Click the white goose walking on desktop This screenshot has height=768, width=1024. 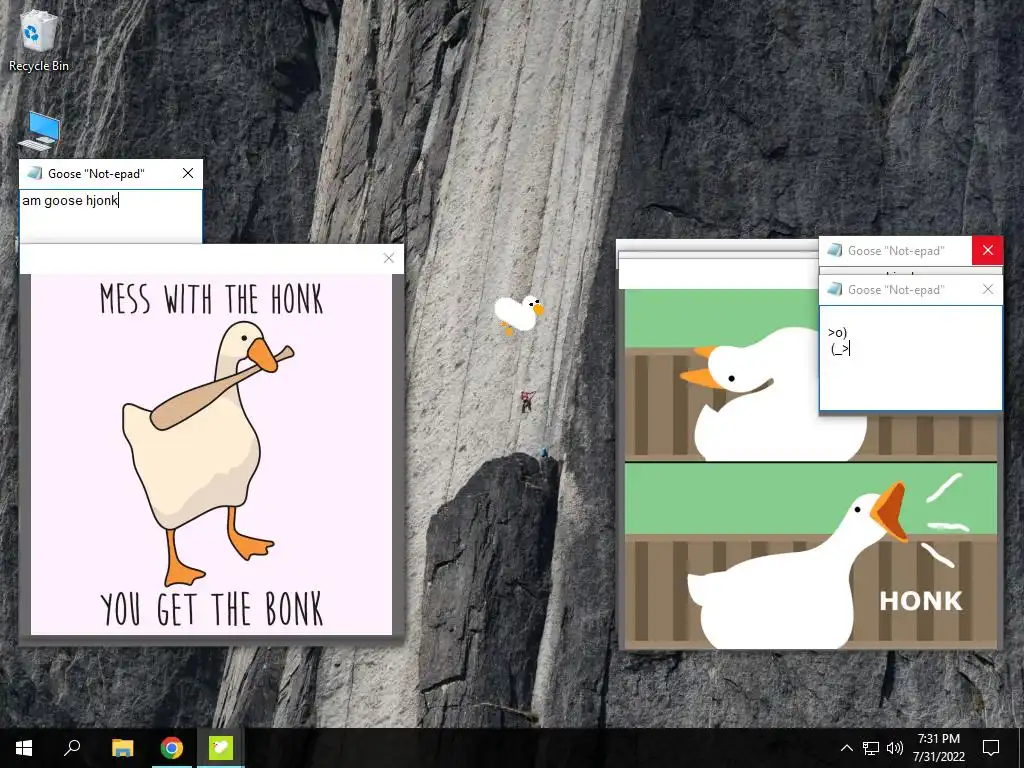(519, 313)
